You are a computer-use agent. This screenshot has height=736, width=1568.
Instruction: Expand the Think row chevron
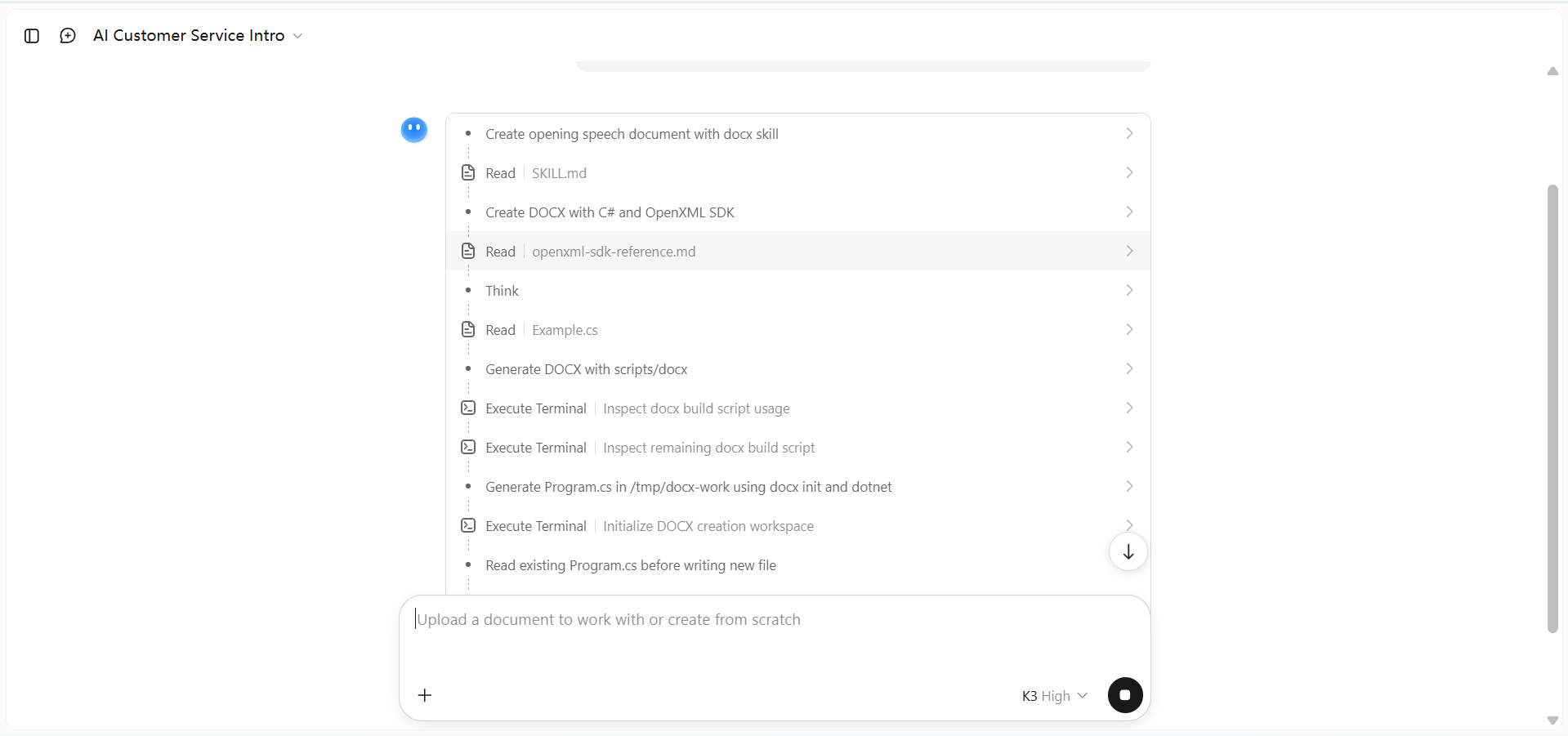coord(1129,291)
